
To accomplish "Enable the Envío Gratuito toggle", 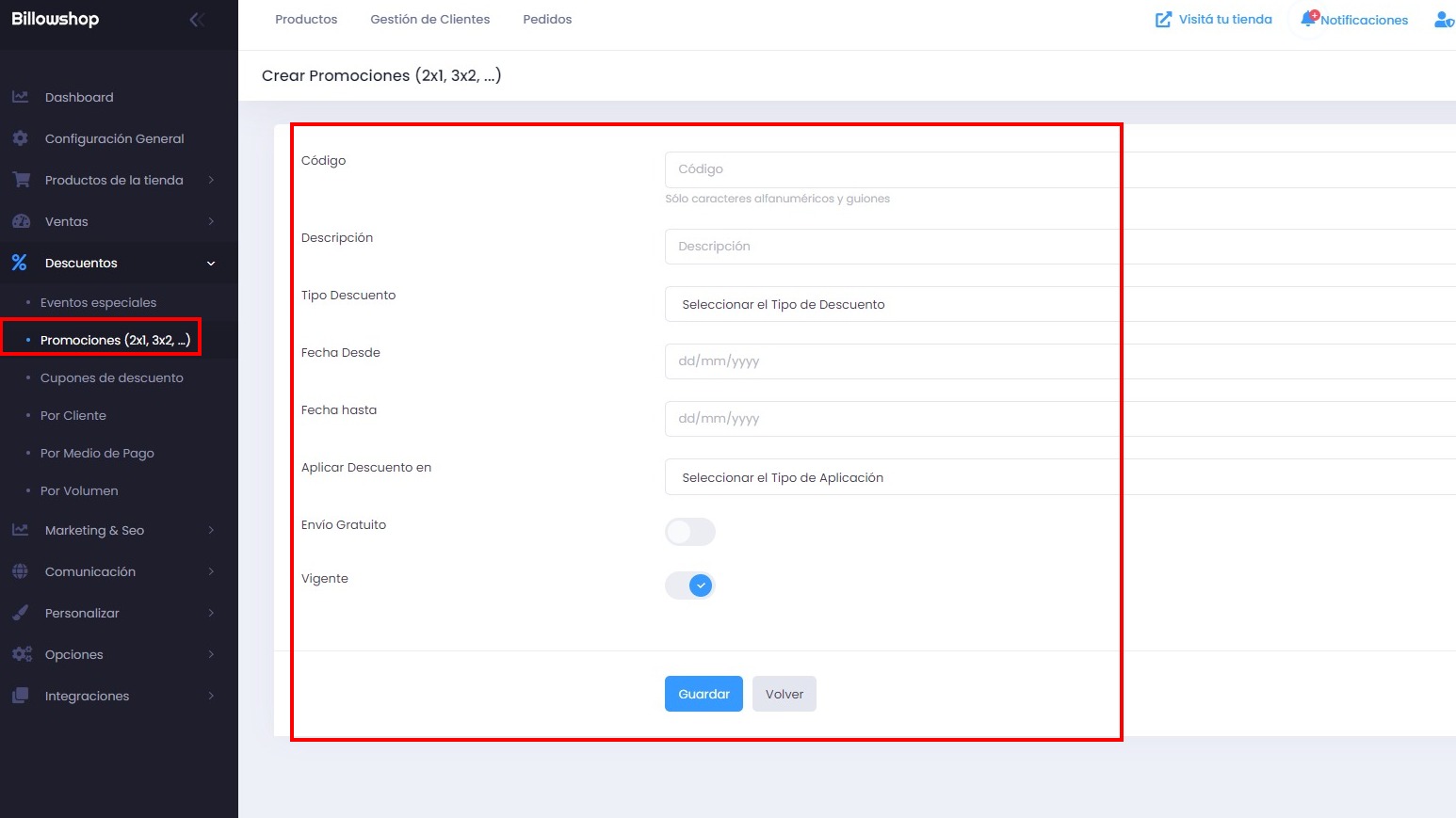I will [x=690, y=532].
